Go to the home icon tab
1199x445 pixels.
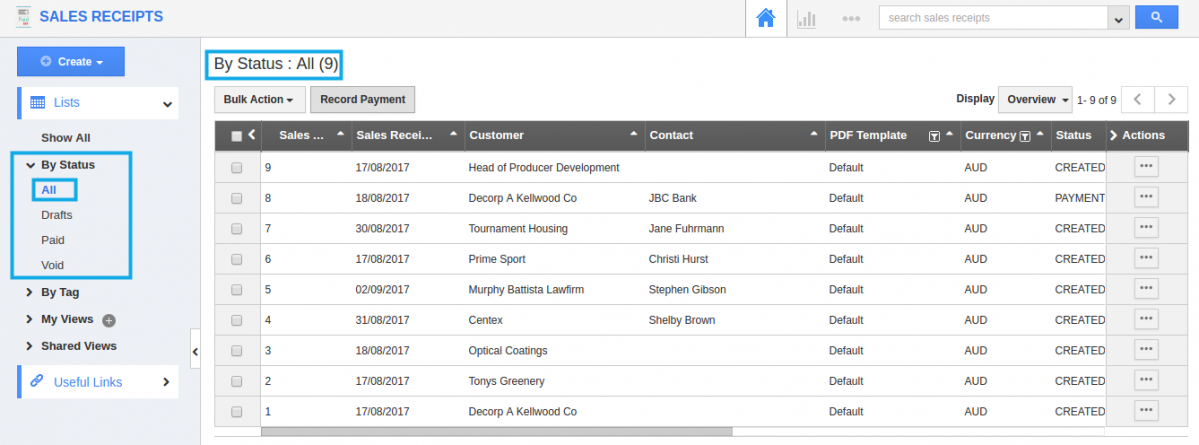[766, 18]
